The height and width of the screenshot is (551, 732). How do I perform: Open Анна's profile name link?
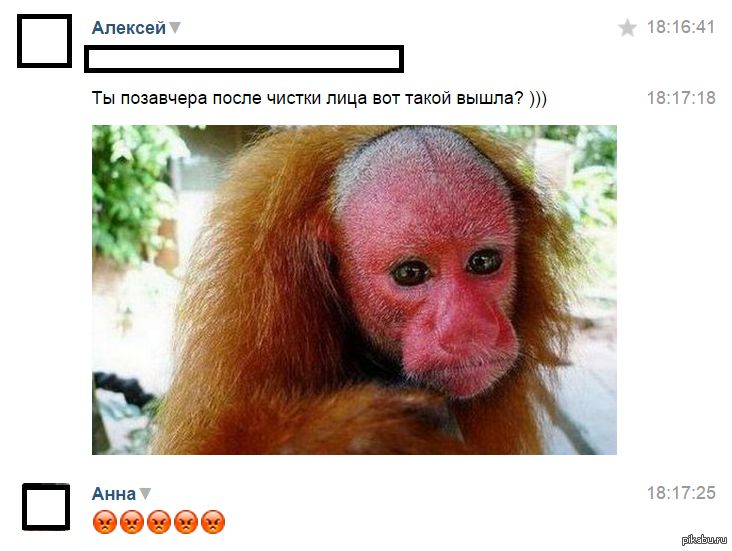114,494
